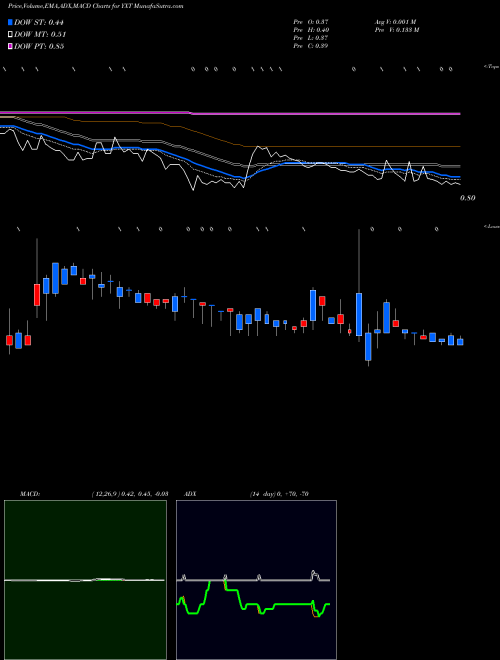Click the tall blue candle with the longest upper wick
This screenshot has height=660, width=500.
(x=359, y=314)
